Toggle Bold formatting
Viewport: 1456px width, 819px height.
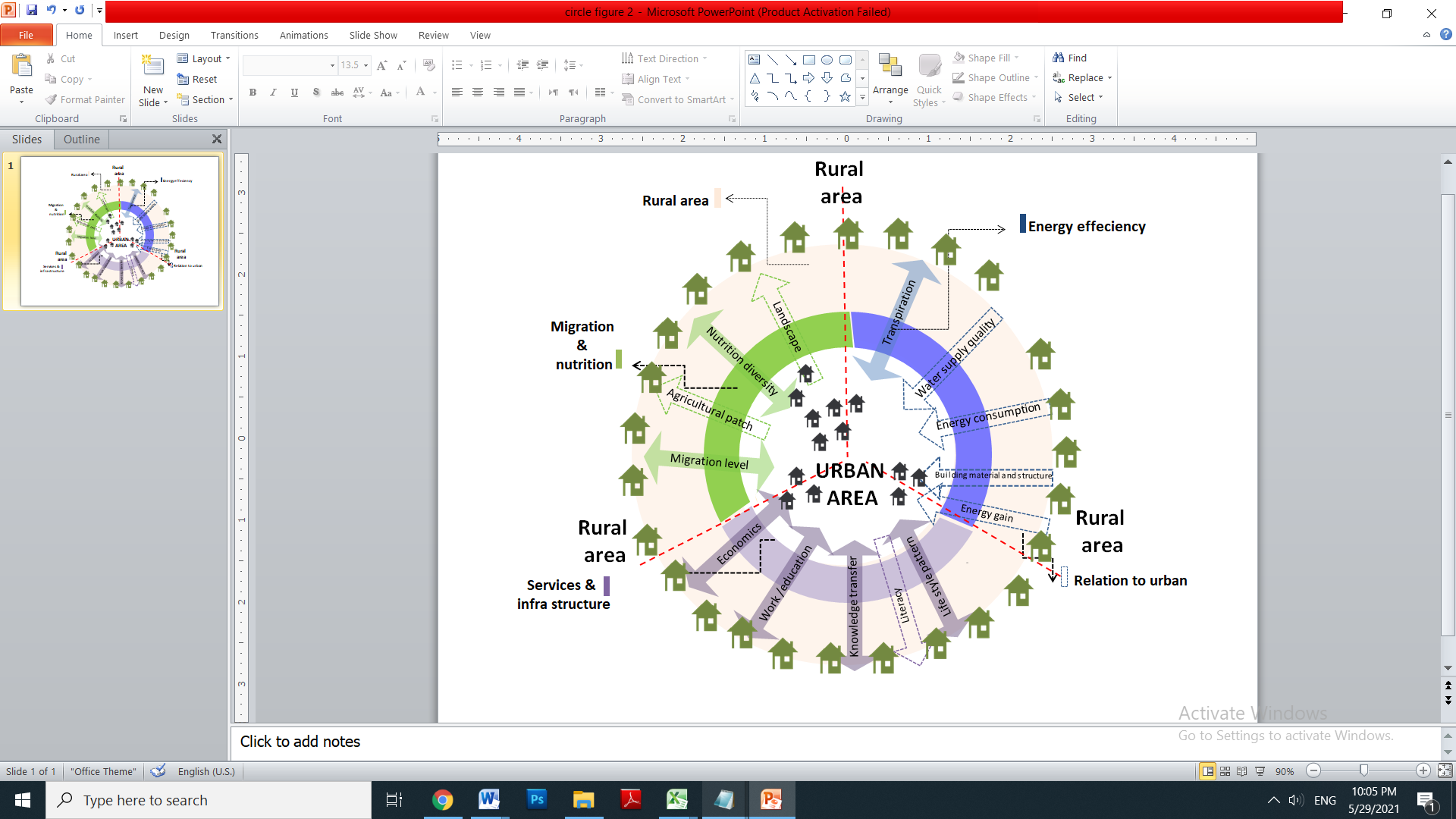(253, 93)
